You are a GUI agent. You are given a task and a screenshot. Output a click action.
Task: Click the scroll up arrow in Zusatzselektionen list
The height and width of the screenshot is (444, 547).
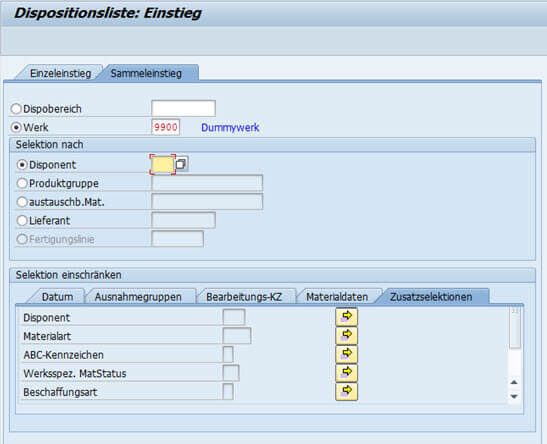point(514,382)
